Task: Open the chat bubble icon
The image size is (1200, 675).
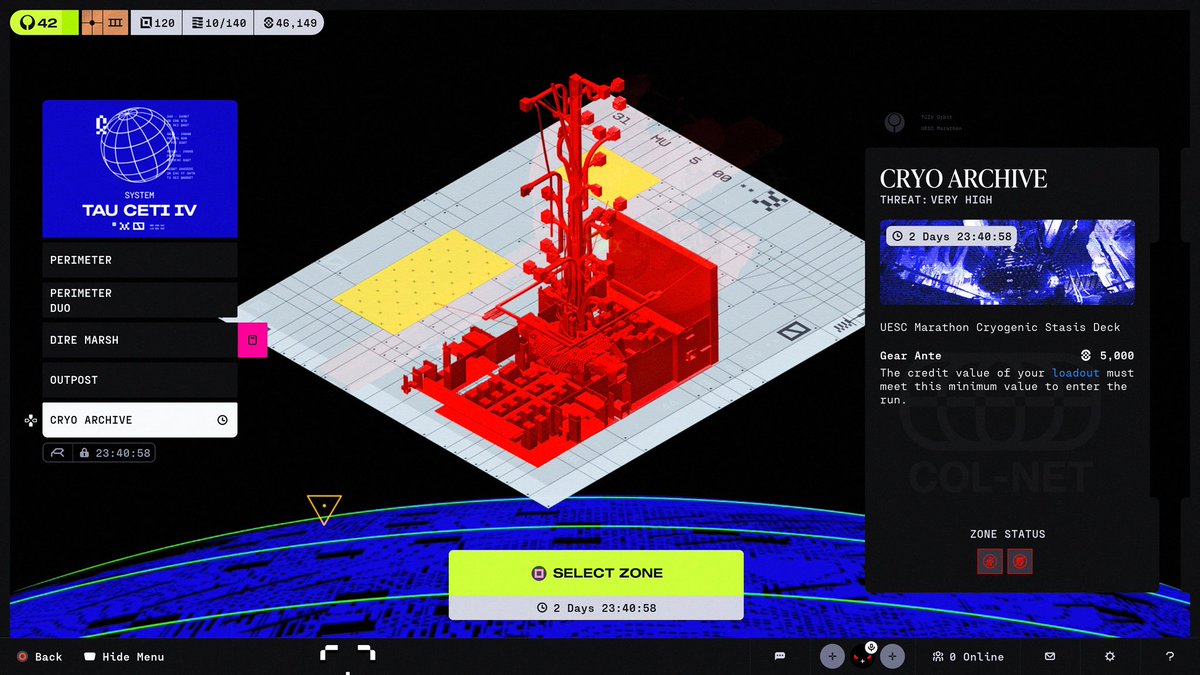Action: [x=780, y=656]
